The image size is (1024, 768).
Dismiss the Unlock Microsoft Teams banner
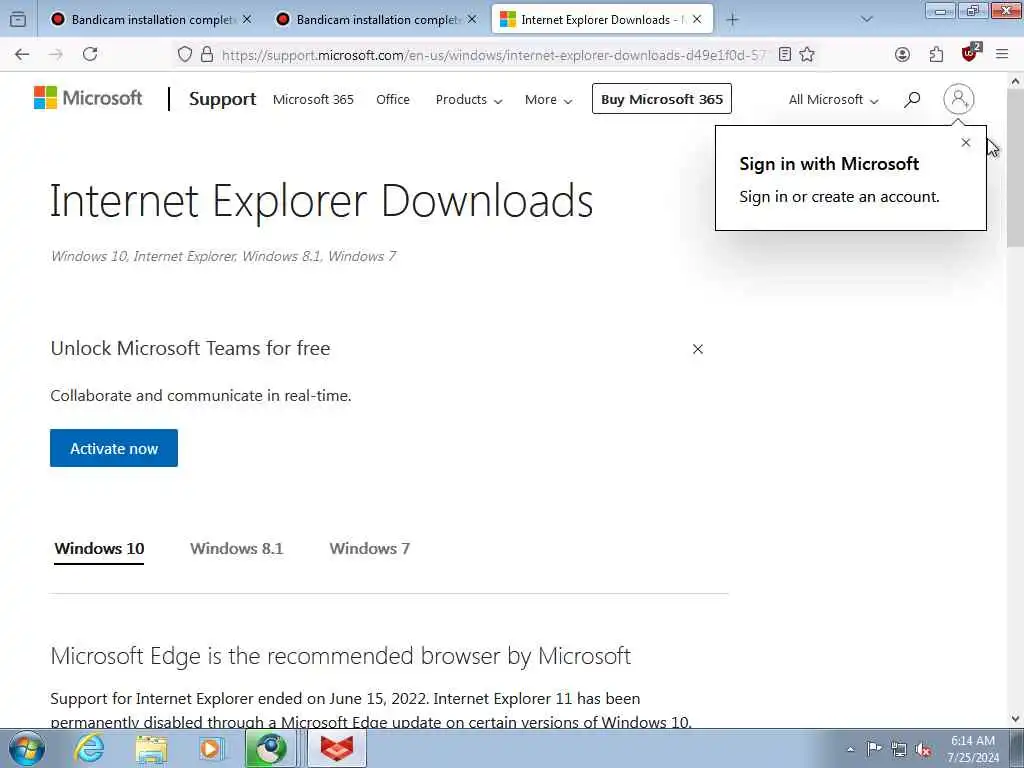[x=697, y=349]
